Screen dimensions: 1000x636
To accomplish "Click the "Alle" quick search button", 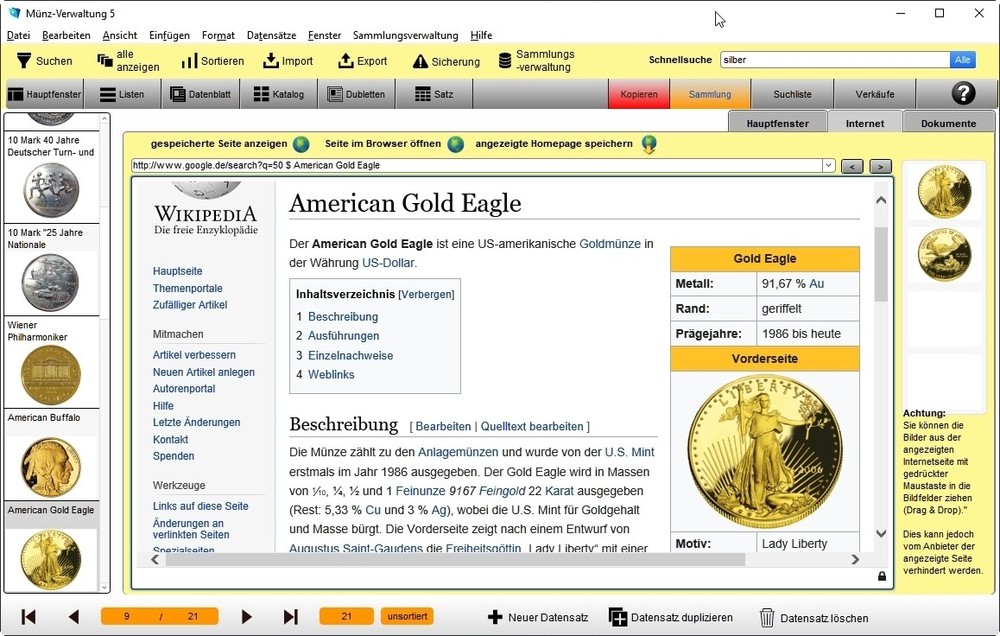I will click(x=962, y=59).
